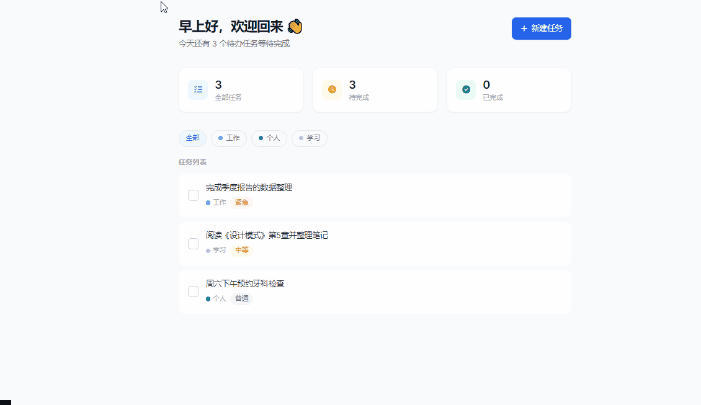Image resolution: width=701 pixels, height=405 pixels.
Task: Click the 任务列表 section heading
Action: 193,162
